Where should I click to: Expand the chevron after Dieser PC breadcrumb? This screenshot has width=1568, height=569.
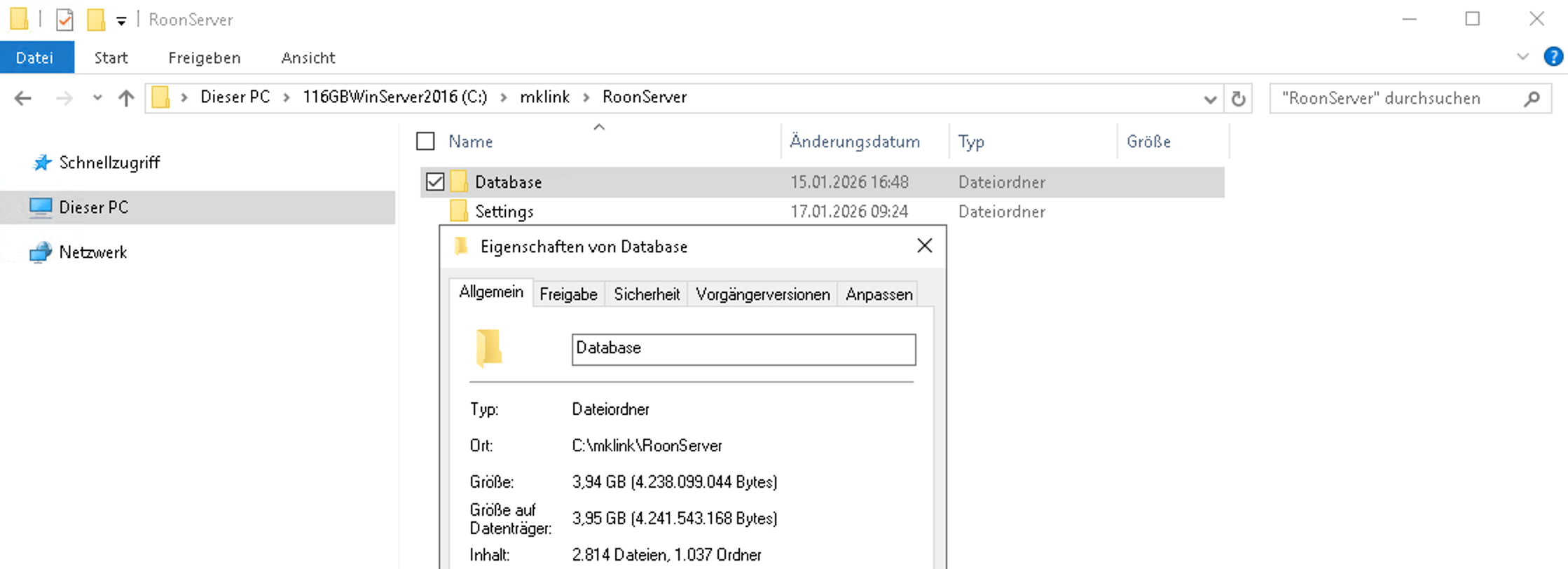[287, 97]
